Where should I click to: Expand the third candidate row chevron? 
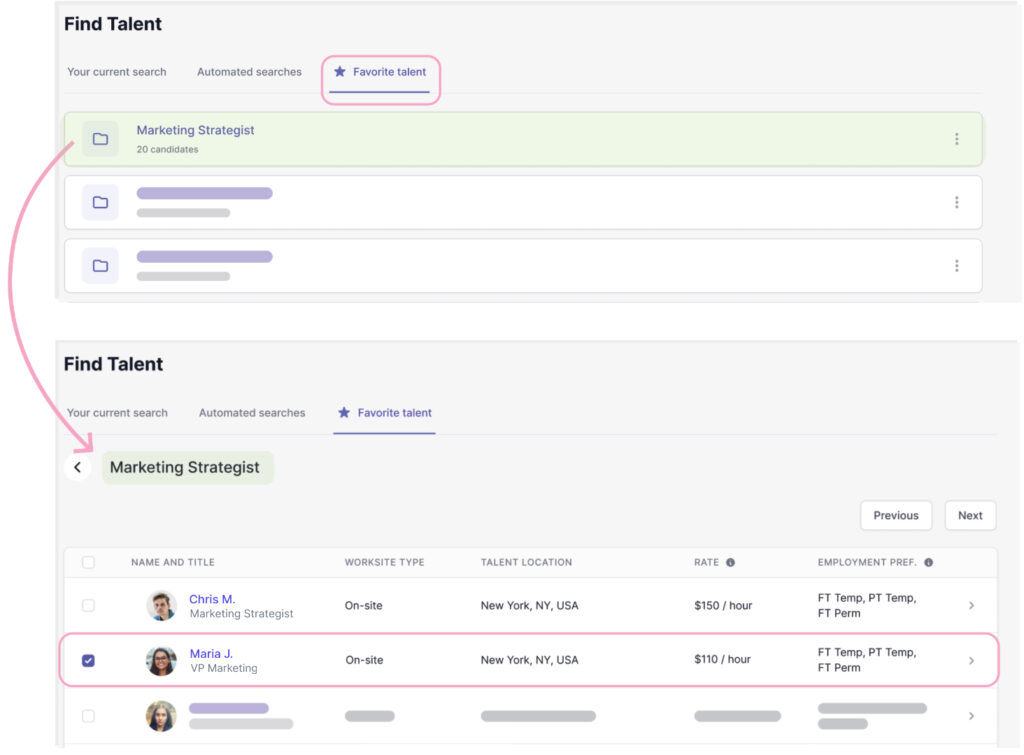971,716
